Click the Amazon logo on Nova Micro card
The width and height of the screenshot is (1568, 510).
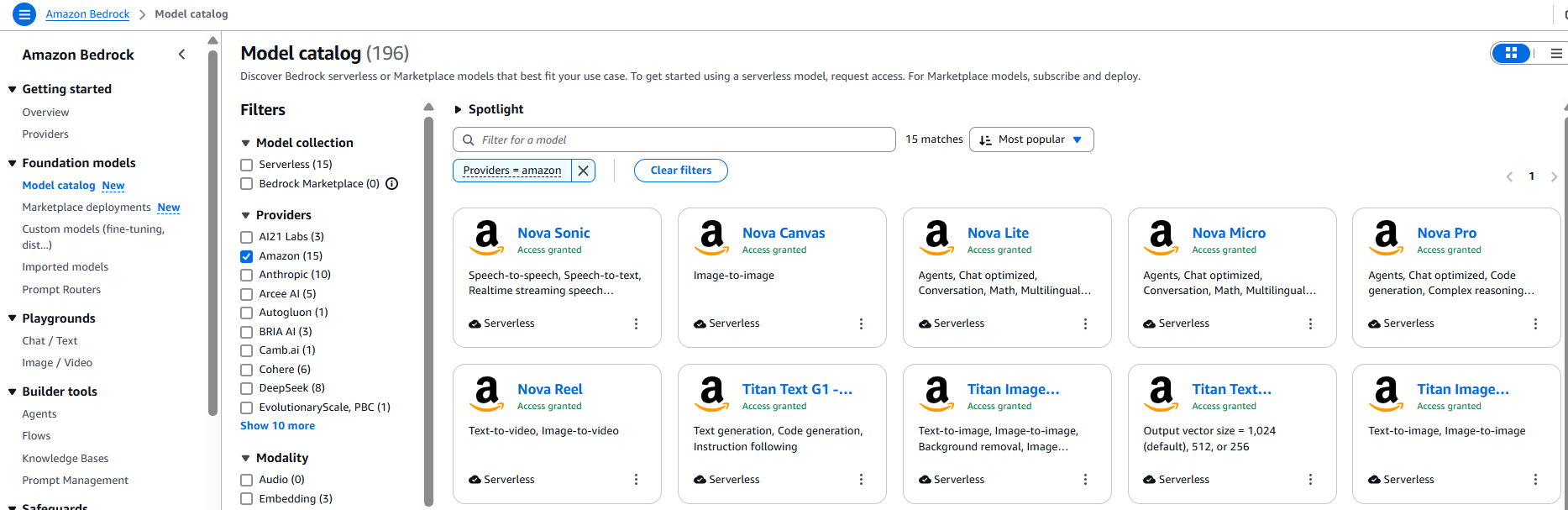click(x=1162, y=239)
